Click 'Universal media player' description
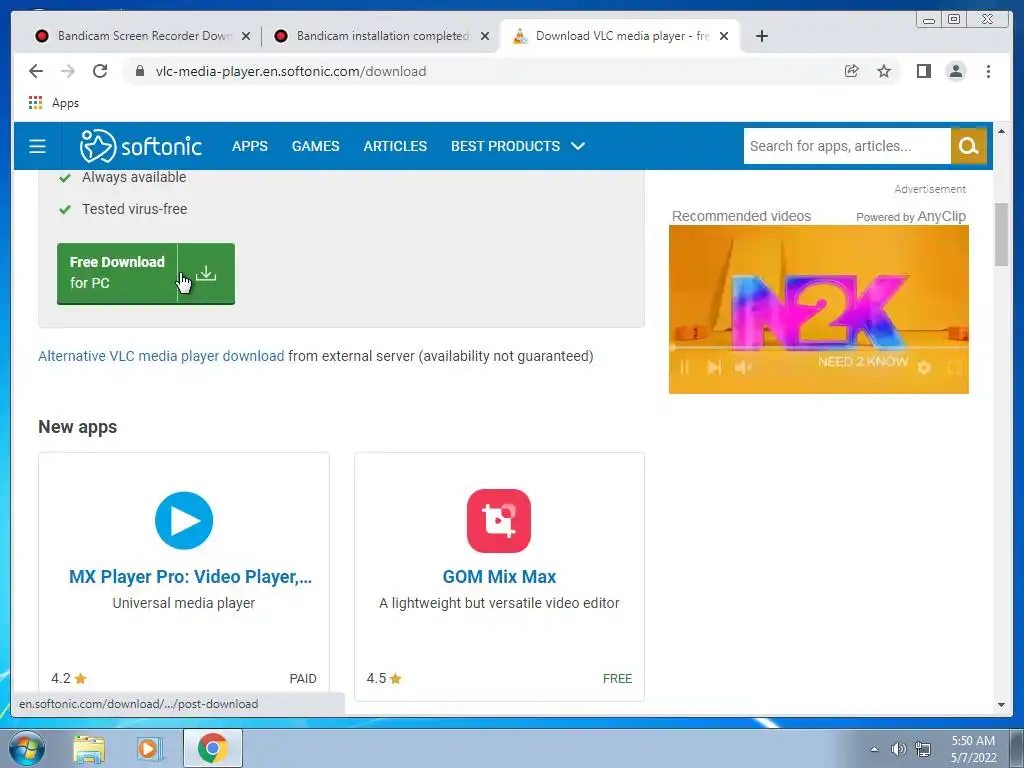 click(x=184, y=603)
